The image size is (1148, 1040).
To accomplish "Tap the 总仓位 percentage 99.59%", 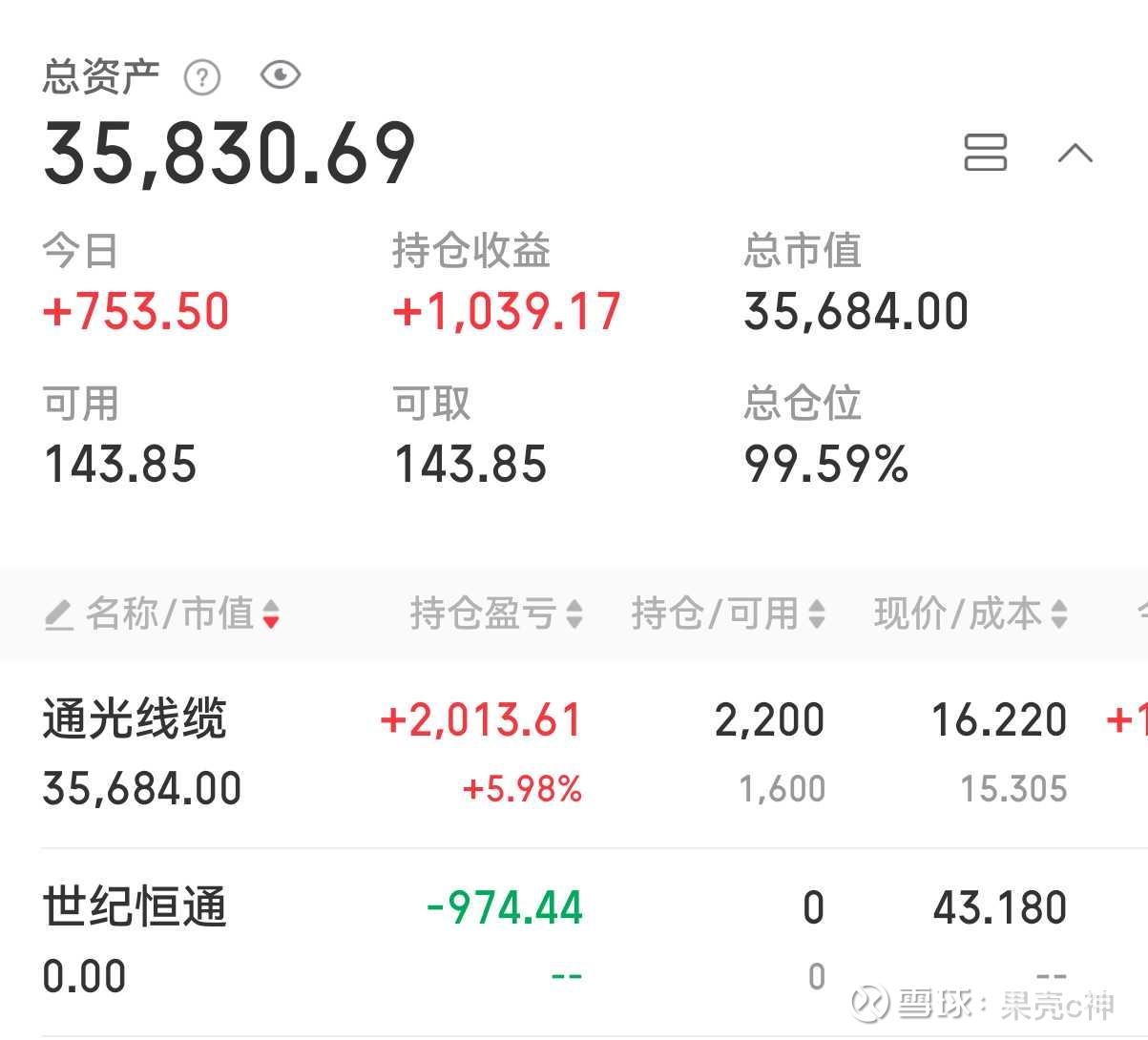I will click(825, 465).
